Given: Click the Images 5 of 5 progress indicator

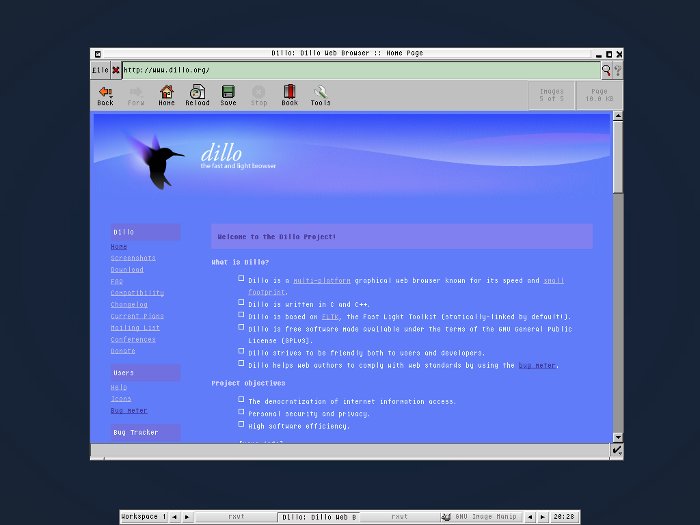Looking at the screenshot, I should coord(551,95).
